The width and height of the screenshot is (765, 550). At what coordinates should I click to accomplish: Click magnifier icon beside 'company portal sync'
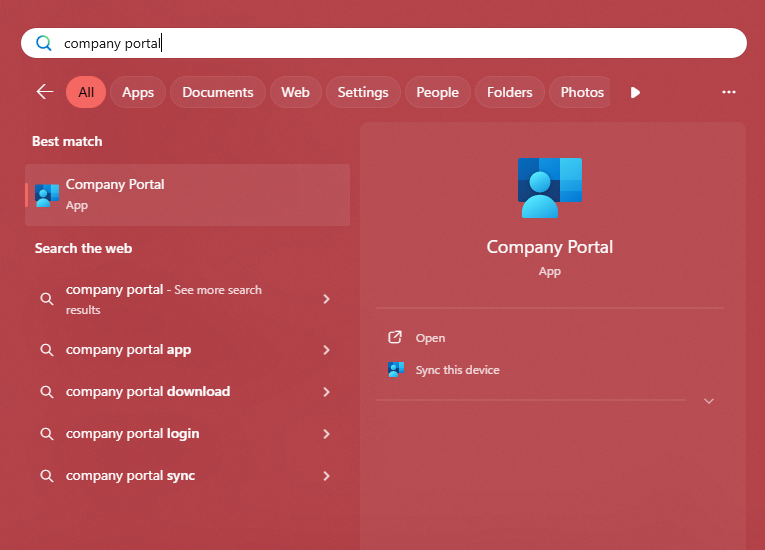tap(47, 475)
